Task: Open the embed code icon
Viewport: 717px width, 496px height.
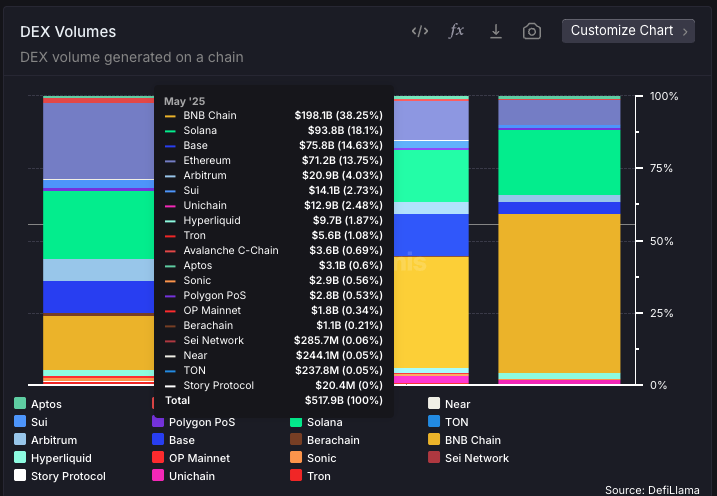Action: pyautogui.click(x=420, y=31)
